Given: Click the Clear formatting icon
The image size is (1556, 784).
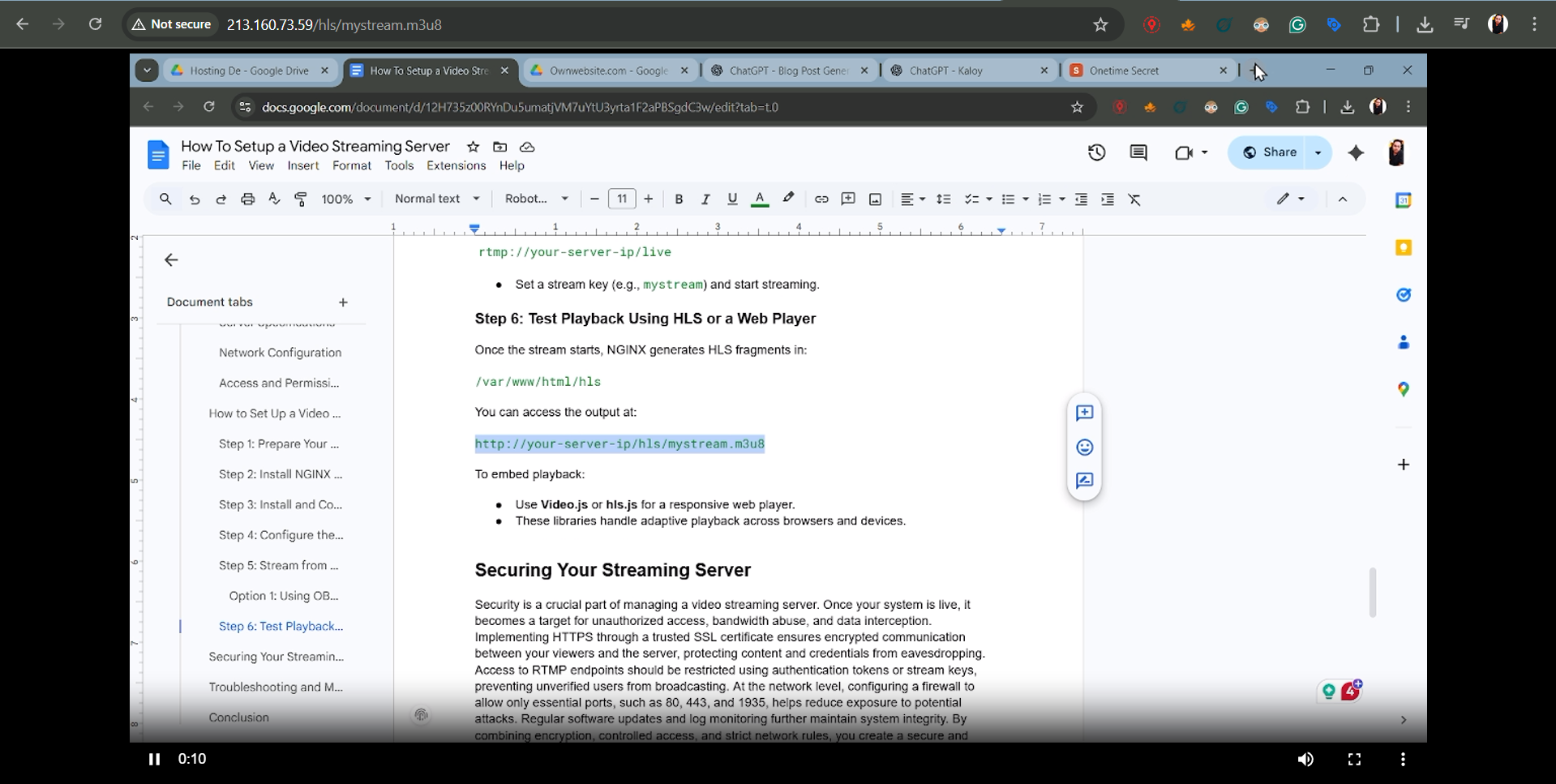Looking at the screenshot, I should (1134, 199).
